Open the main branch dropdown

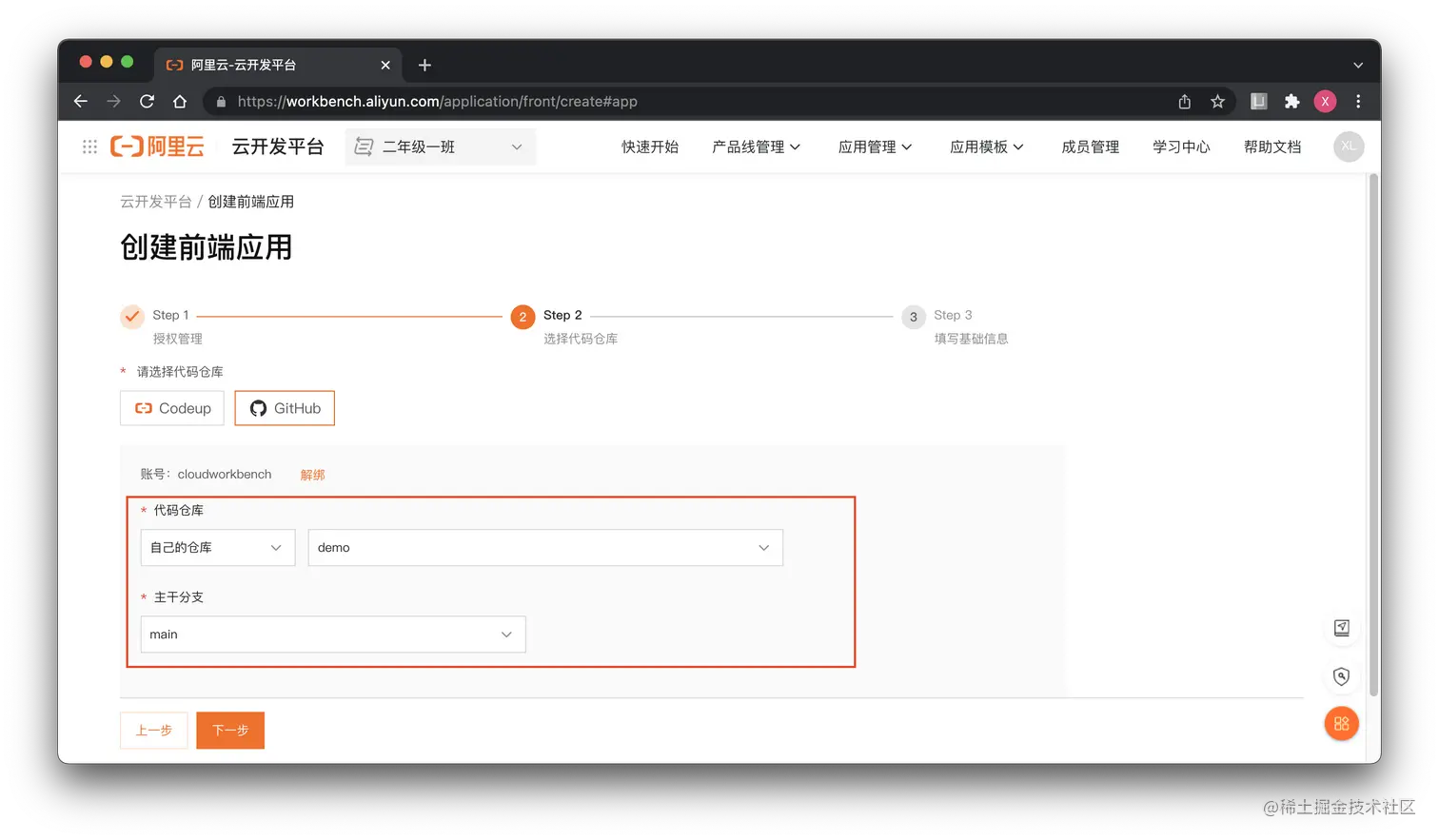tap(333, 635)
